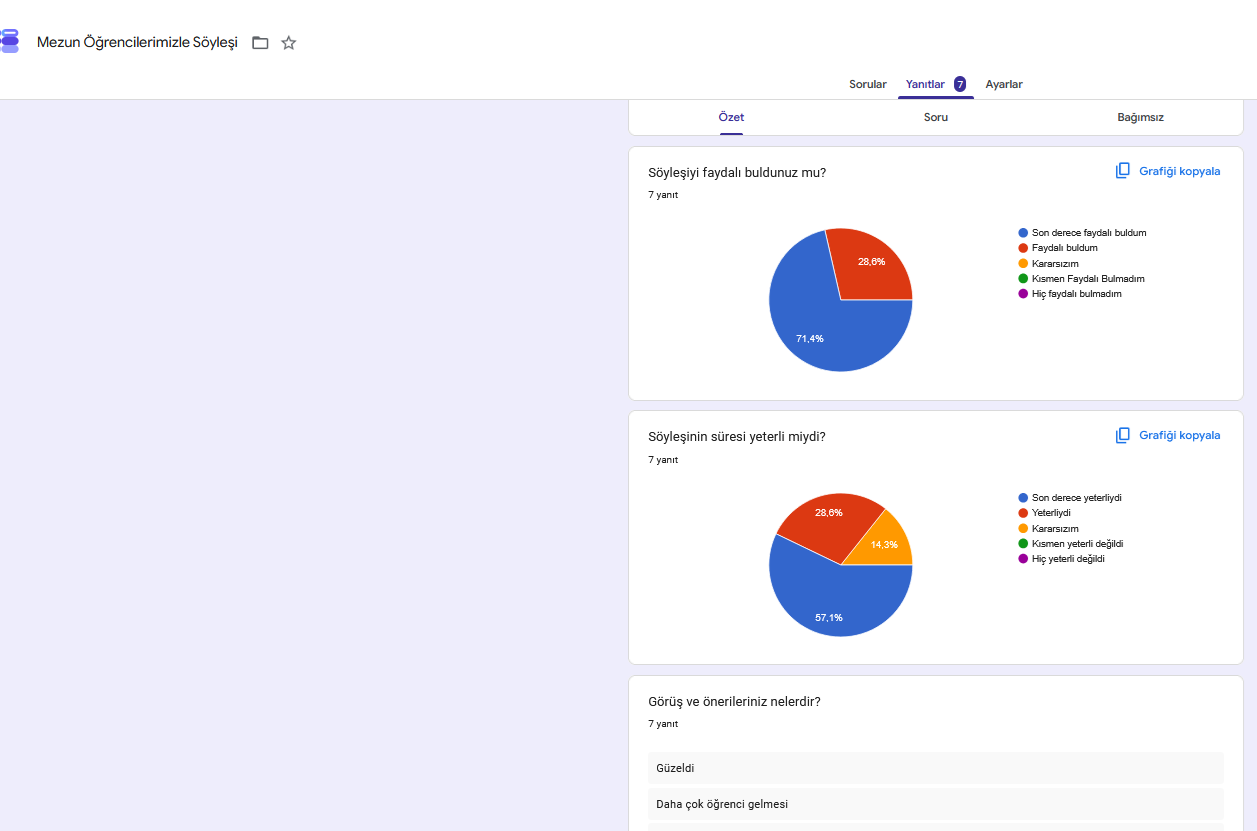This screenshot has height=831, width=1257.
Task: Switch to the Yanıtlar tab
Action: coord(925,84)
